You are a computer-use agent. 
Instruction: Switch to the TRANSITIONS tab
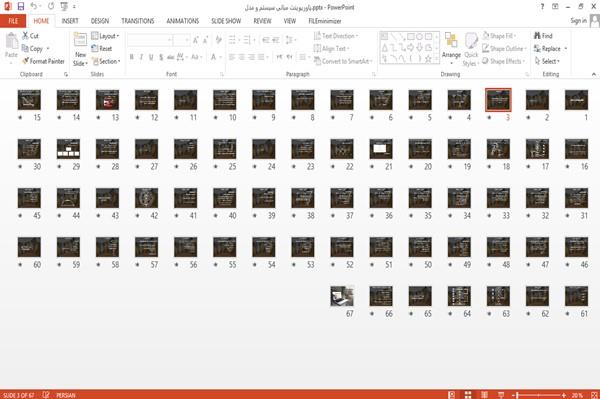click(x=138, y=21)
